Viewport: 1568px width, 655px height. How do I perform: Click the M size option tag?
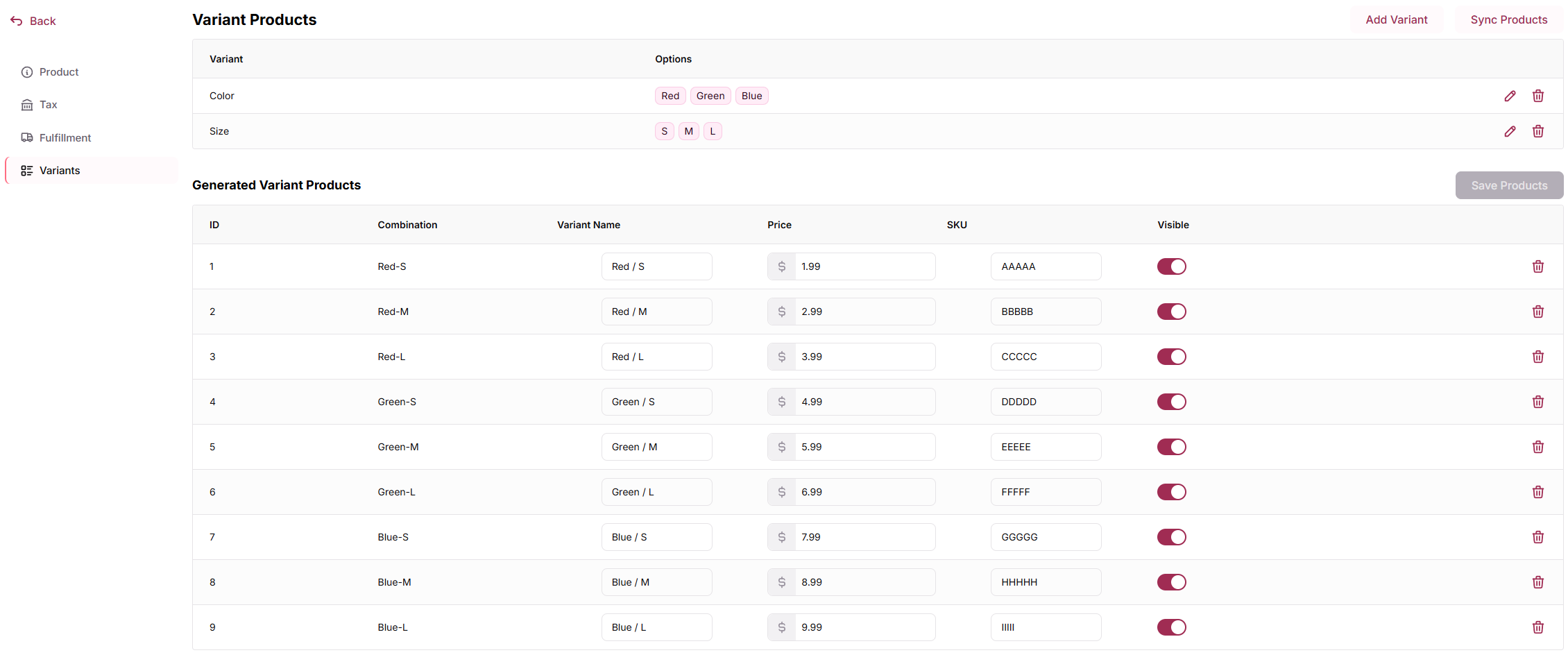tap(688, 131)
